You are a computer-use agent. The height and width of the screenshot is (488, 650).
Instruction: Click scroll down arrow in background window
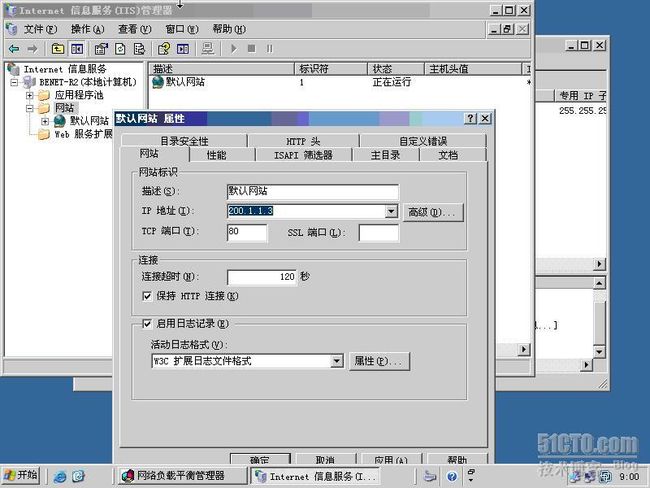click(599, 352)
